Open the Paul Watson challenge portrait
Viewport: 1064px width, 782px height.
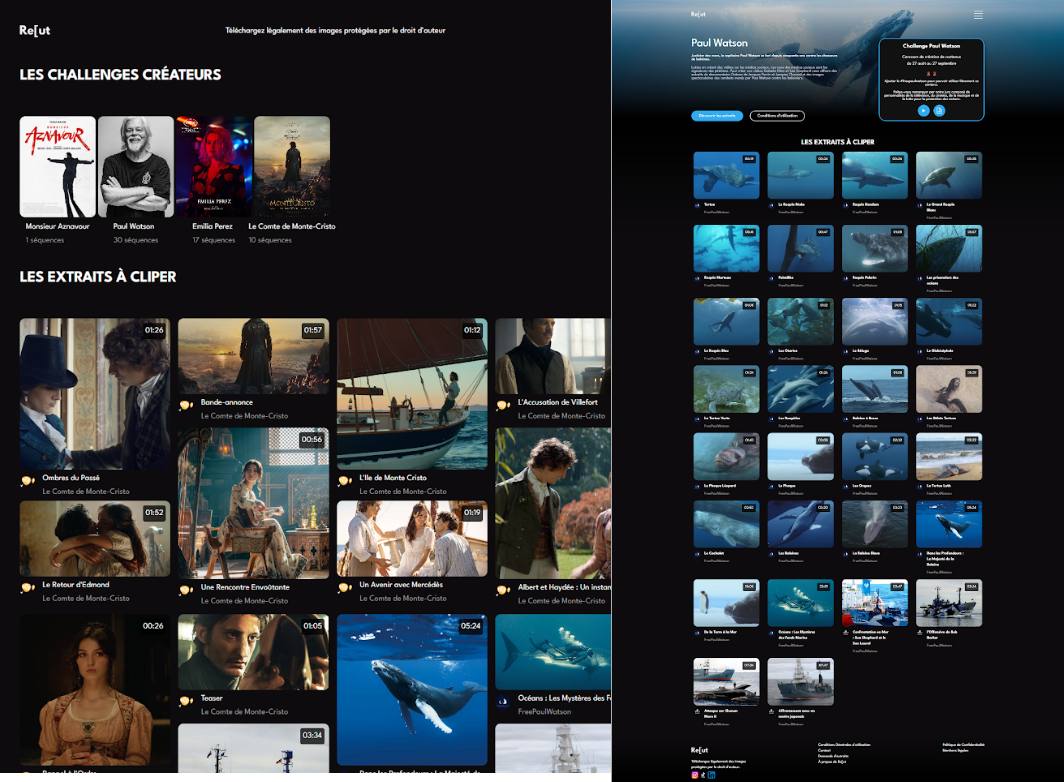136,166
